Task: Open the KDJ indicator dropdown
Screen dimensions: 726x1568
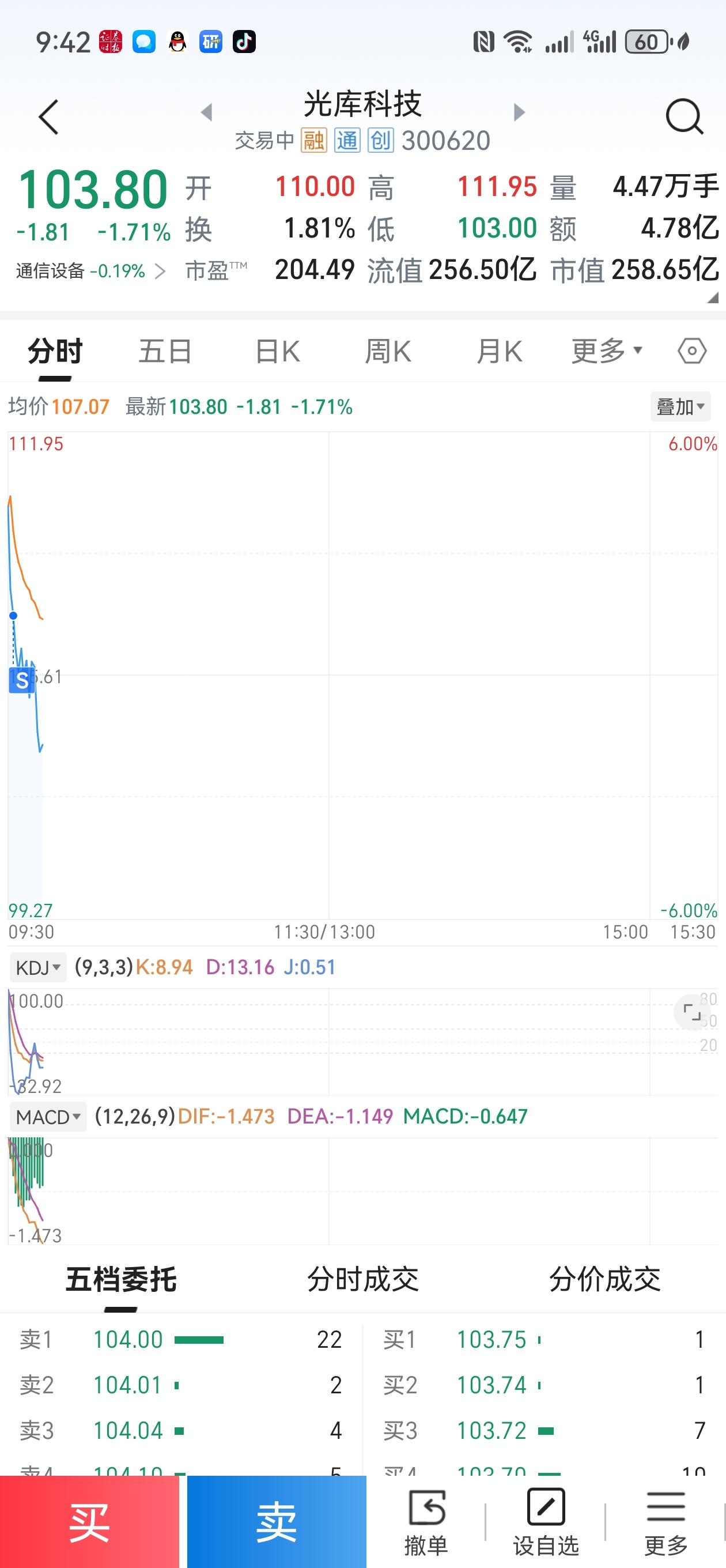Action: (x=37, y=967)
